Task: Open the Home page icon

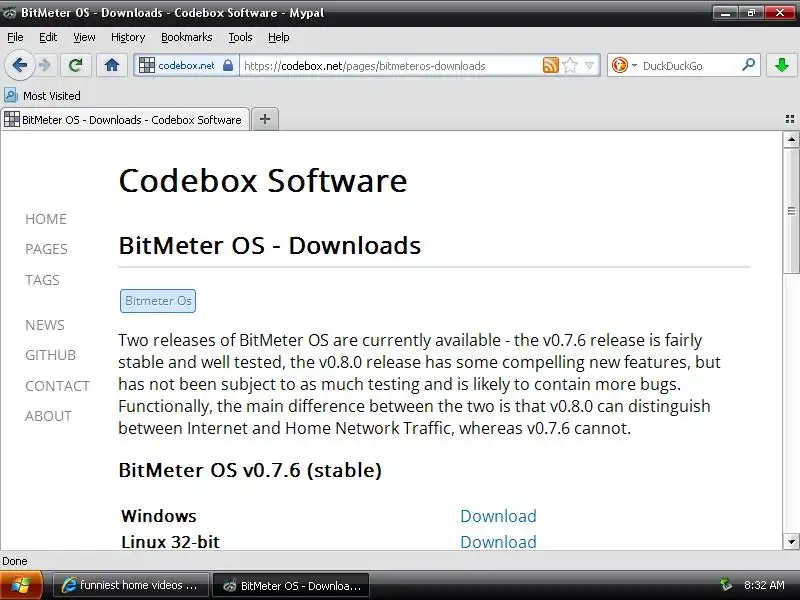Action: point(112,65)
